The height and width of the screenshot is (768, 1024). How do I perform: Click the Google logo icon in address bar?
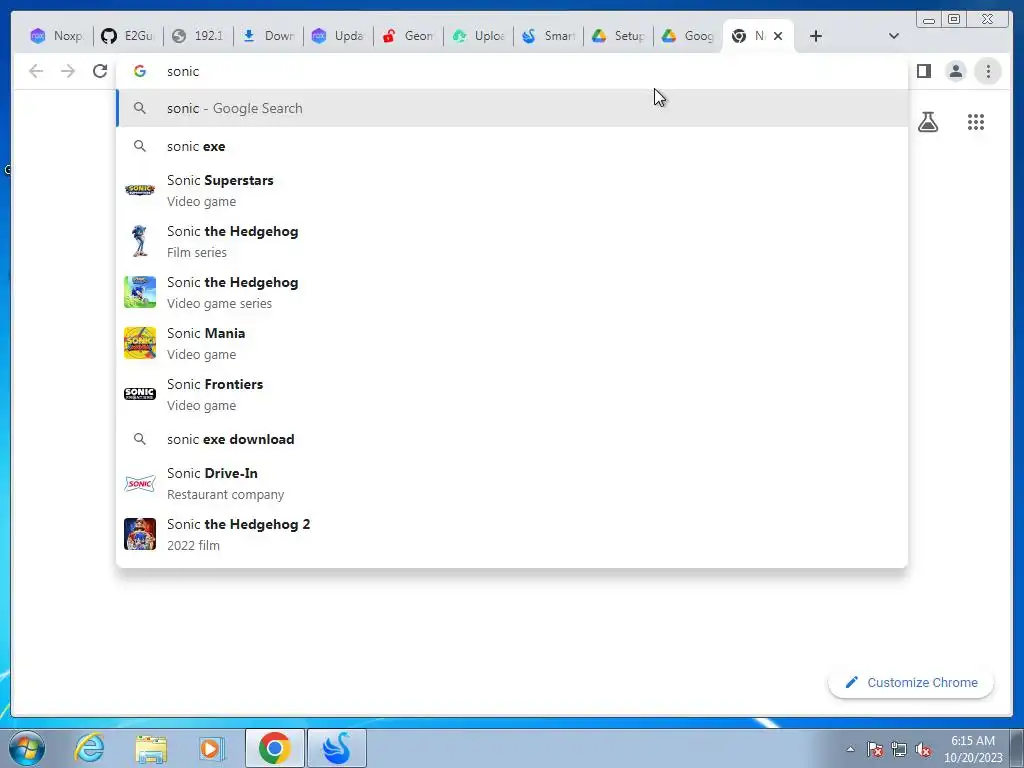(x=140, y=71)
